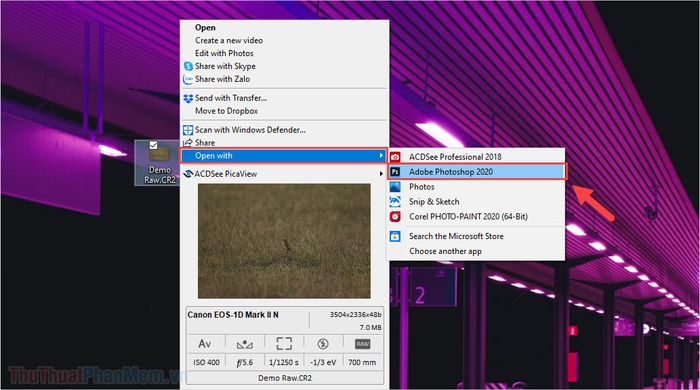Viewport: 700px width, 390px height.
Task: Open with Corel PHOTO-PAINT 2020 (64-Bit)
Action: click(x=468, y=216)
